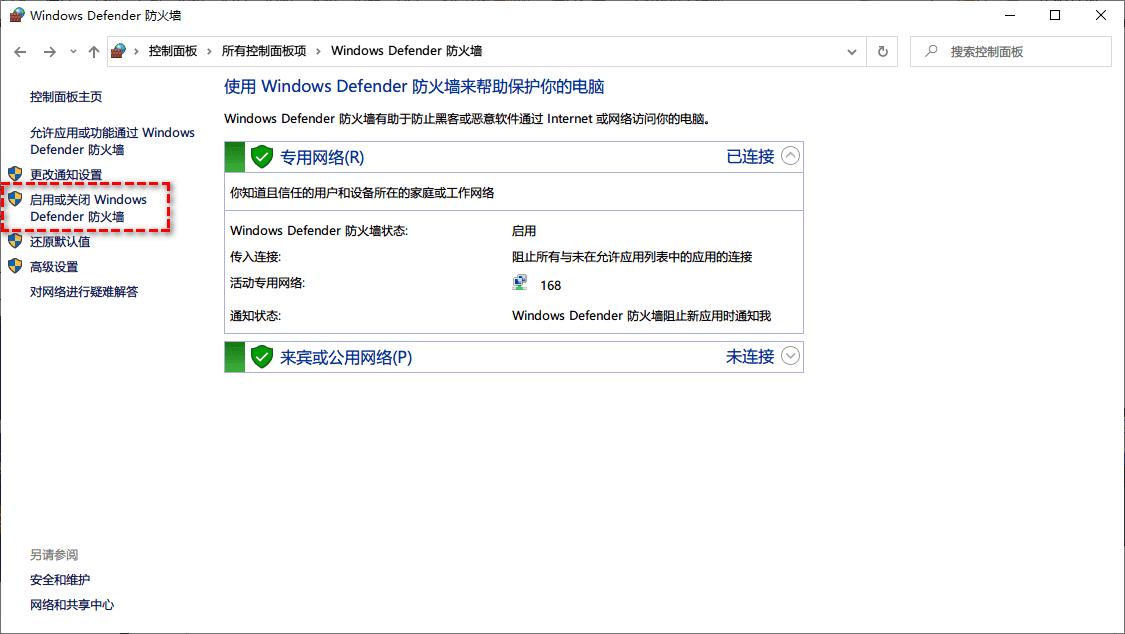Open 允许应用或功能通过 Windows Defender 防火墙

(x=113, y=141)
